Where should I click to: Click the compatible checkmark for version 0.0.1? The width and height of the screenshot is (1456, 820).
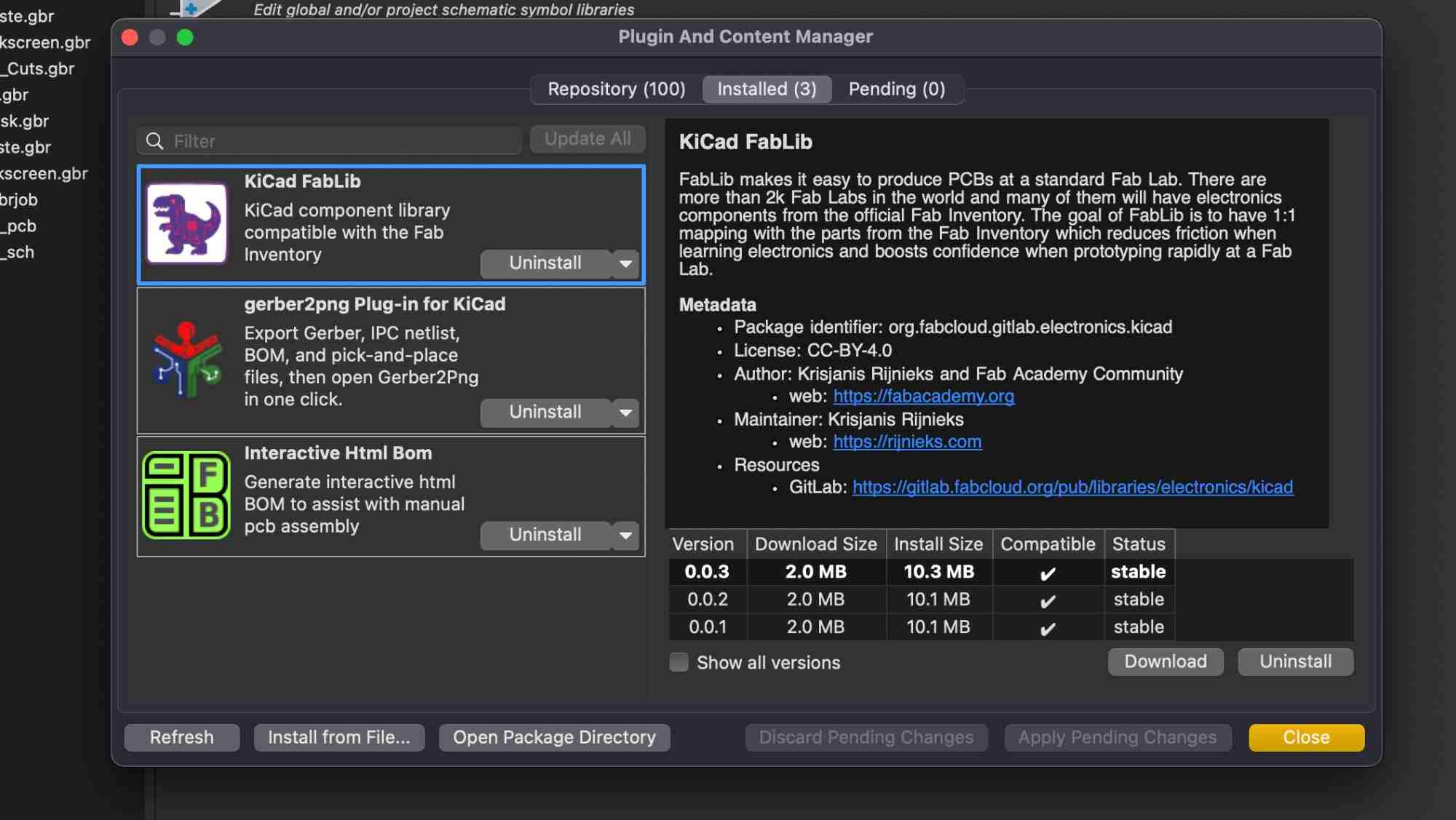click(x=1047, y=628)
